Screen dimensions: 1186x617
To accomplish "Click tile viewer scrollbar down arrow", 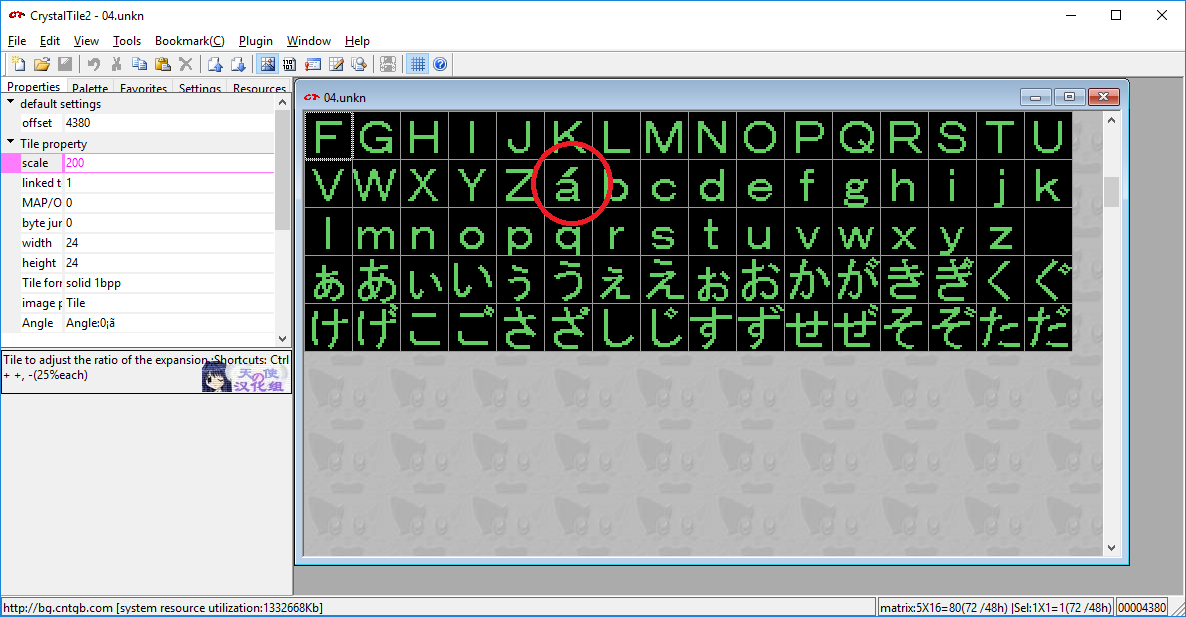I will 1111,548.
